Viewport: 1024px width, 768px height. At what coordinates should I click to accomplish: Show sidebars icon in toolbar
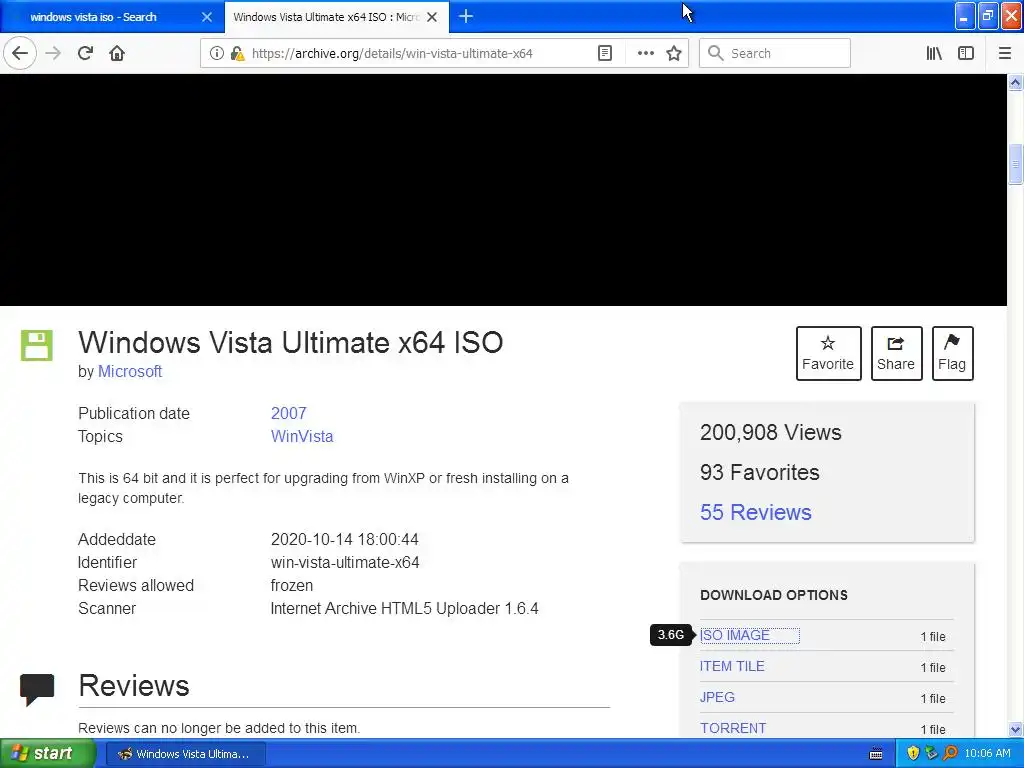point(966,53)
